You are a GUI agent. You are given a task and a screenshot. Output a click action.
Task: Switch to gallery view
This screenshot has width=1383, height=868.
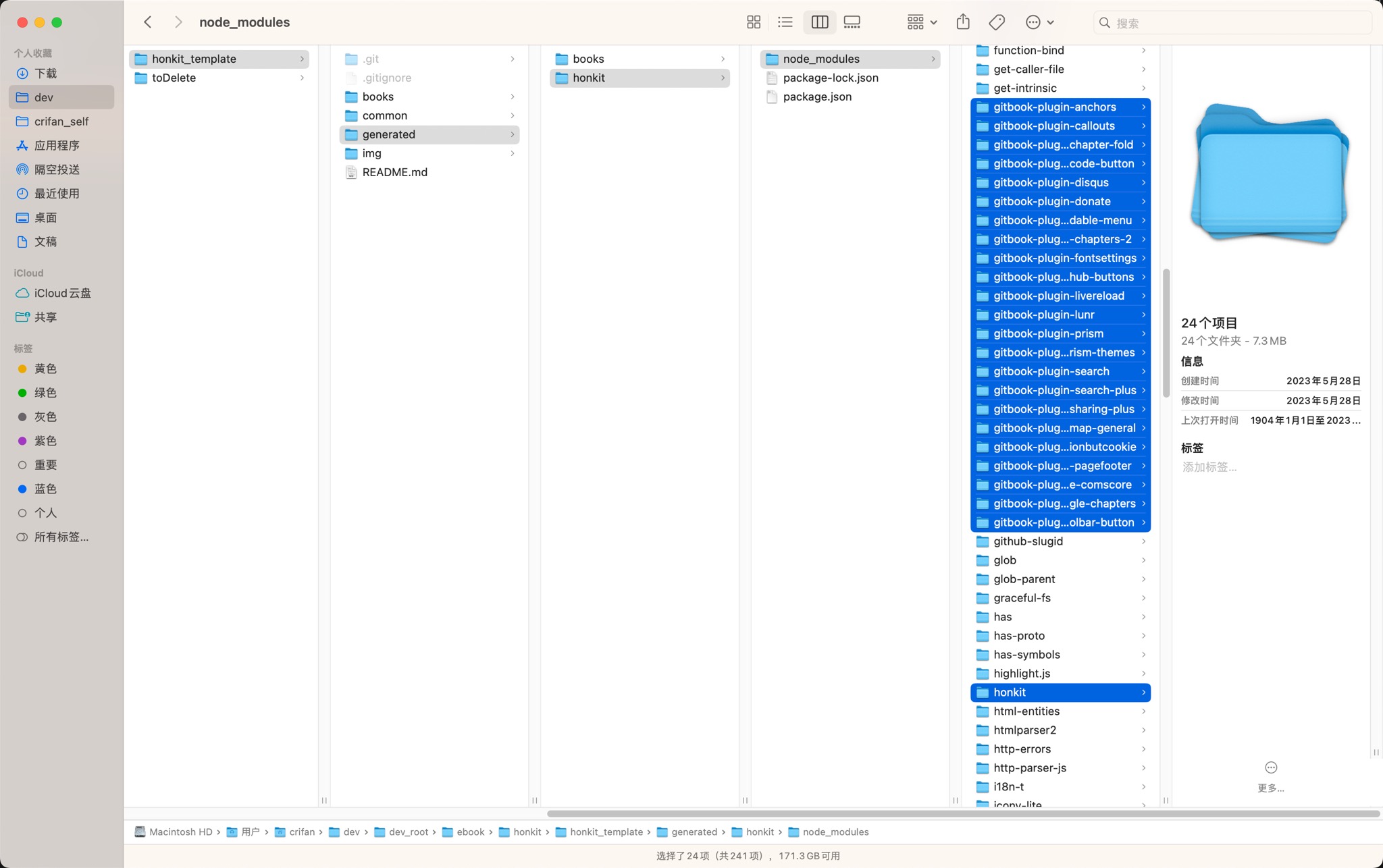point(852,22)
